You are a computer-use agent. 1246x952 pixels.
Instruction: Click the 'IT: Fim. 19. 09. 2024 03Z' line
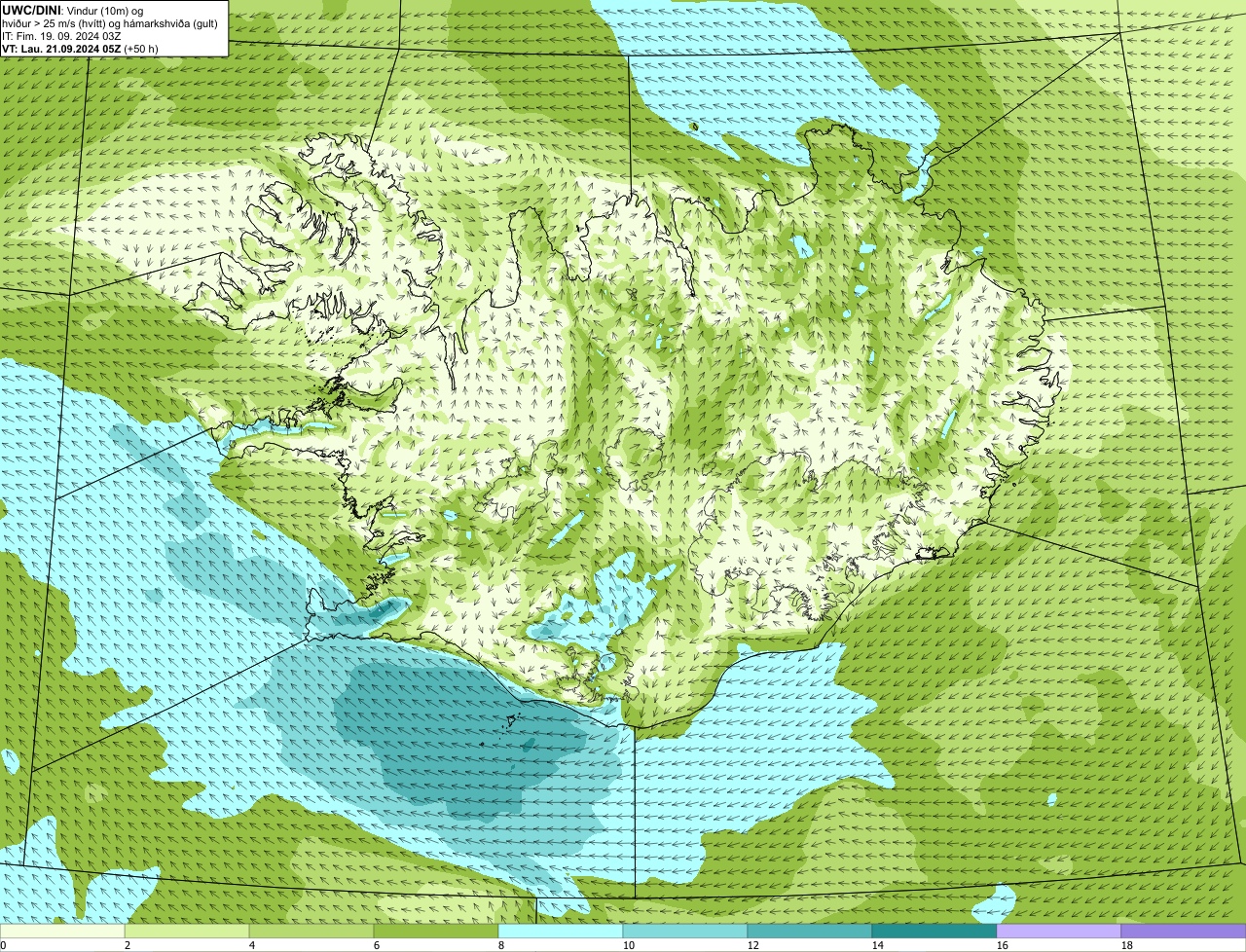(61, 35)
